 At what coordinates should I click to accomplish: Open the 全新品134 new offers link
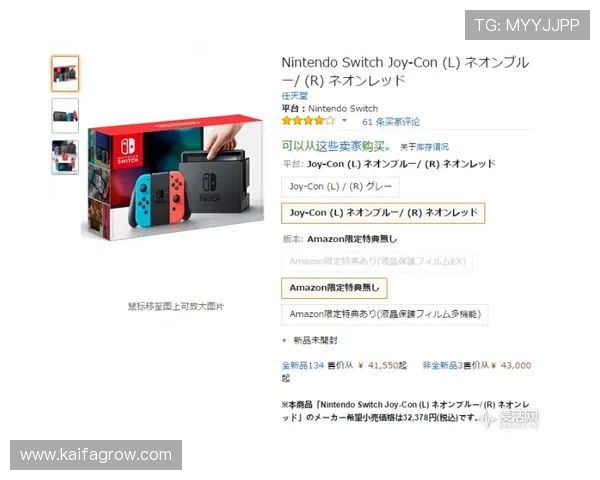(303, 366)
